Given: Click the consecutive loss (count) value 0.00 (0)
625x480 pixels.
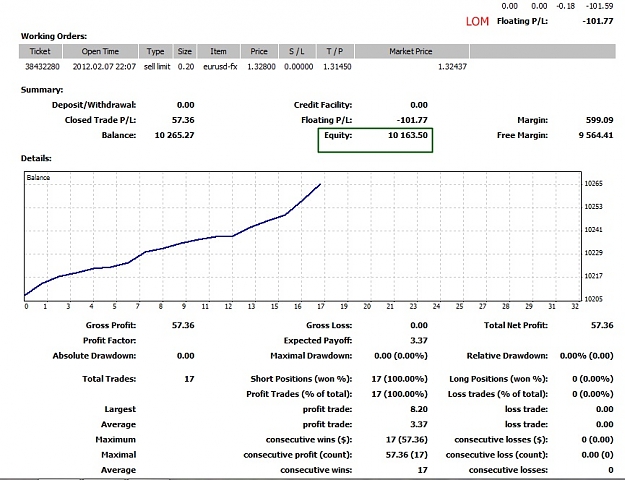Looking at the screenshot, I should tap(597, 454).
